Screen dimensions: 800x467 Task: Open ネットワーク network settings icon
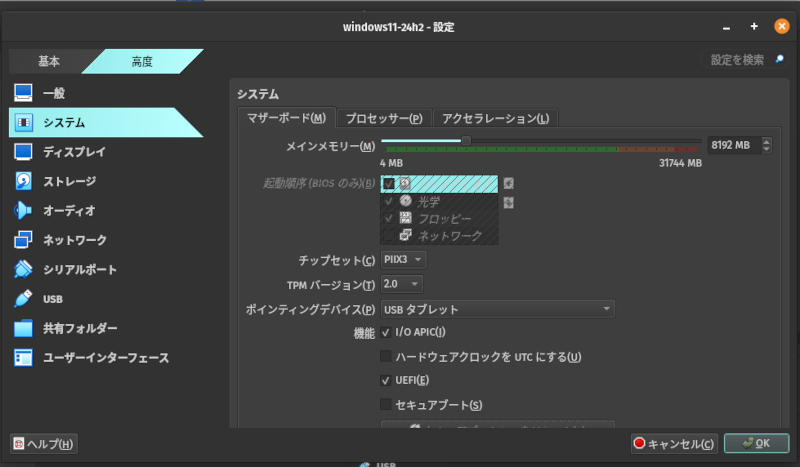23,240
